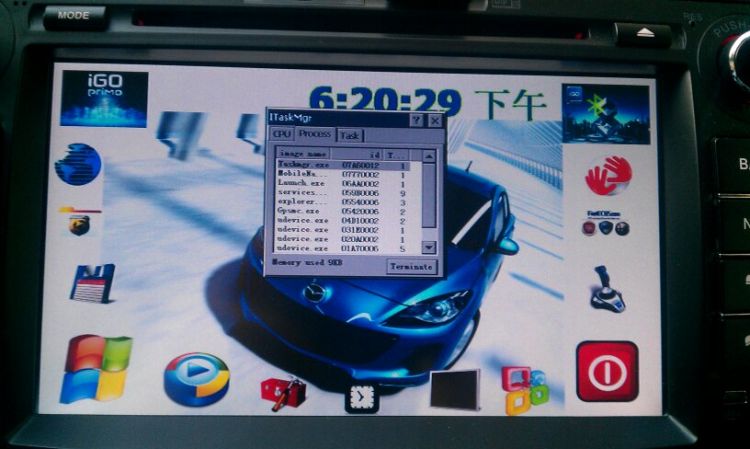Image resolution: width=750 pixels, height=449 pixels.
Task: Switch to the Task tab
Action: (x=350, y=136)
